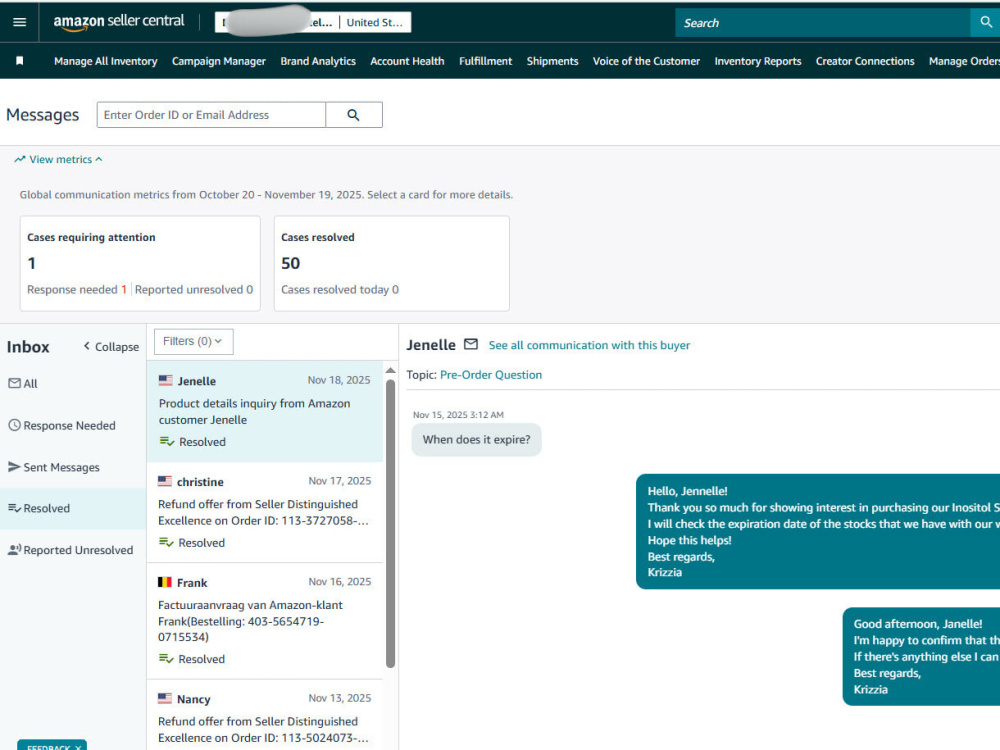This screenshot has height=750, width=1000.
Task: Expand the Filters (0) dropdown
Action: (193, 341)
